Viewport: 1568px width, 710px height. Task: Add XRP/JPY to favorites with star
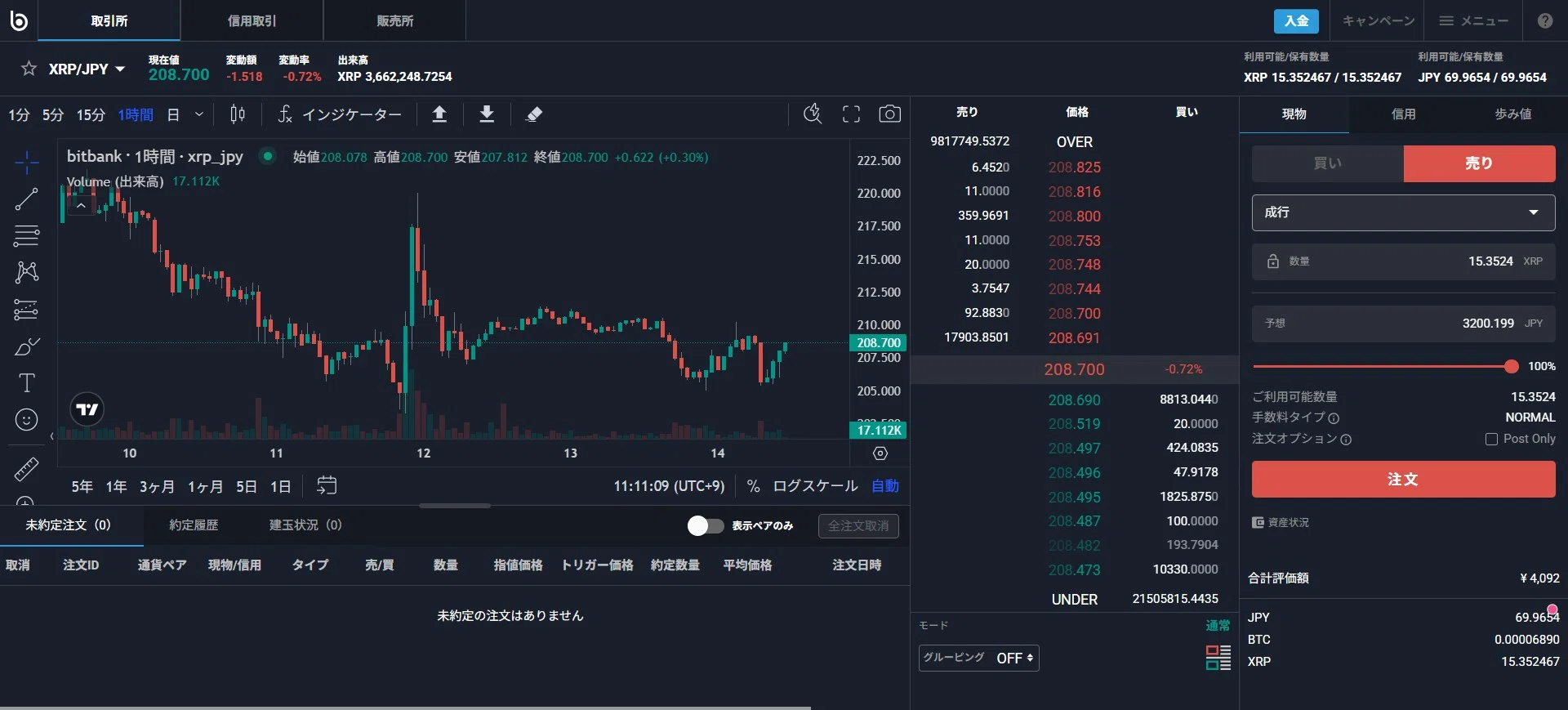29,69
